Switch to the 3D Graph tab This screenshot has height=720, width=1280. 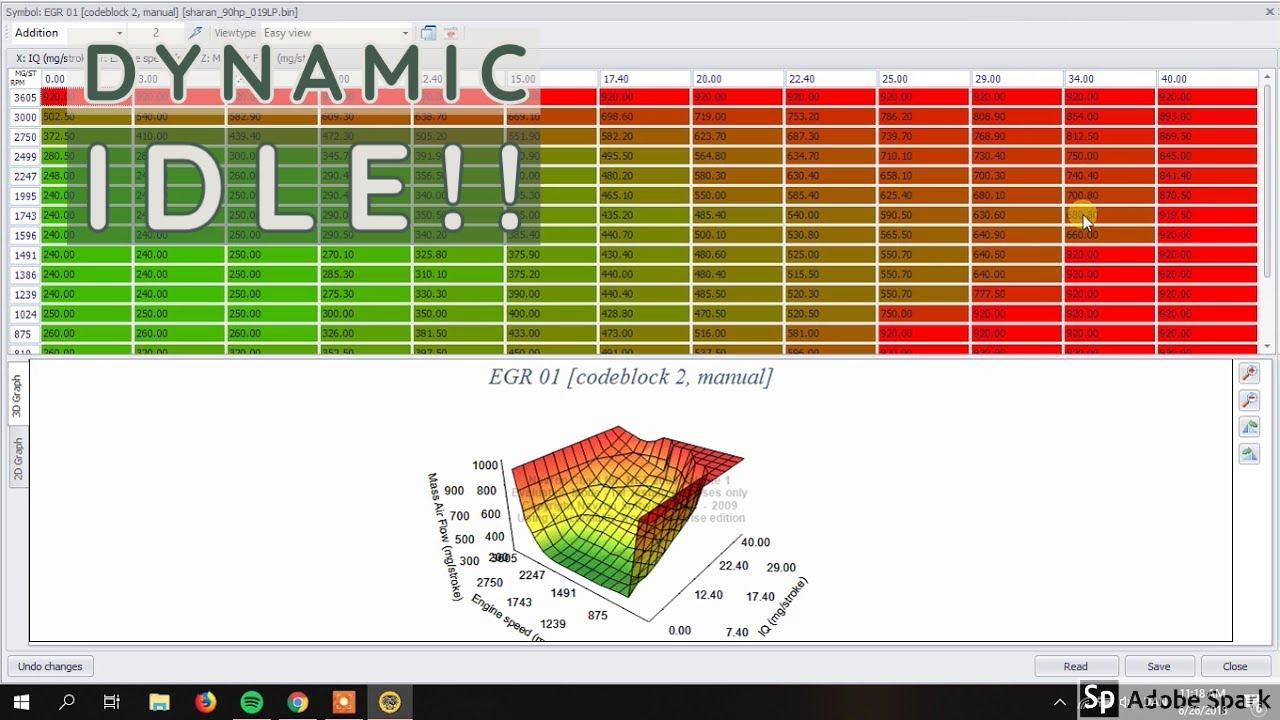tap(17, 397)
